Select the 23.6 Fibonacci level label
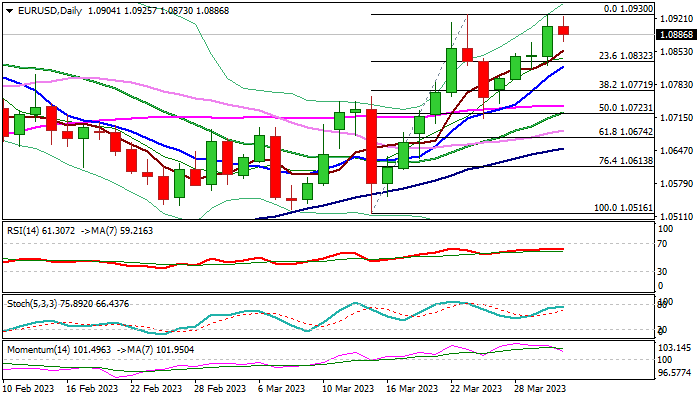The image size is (700, 400). click(626, 56)
